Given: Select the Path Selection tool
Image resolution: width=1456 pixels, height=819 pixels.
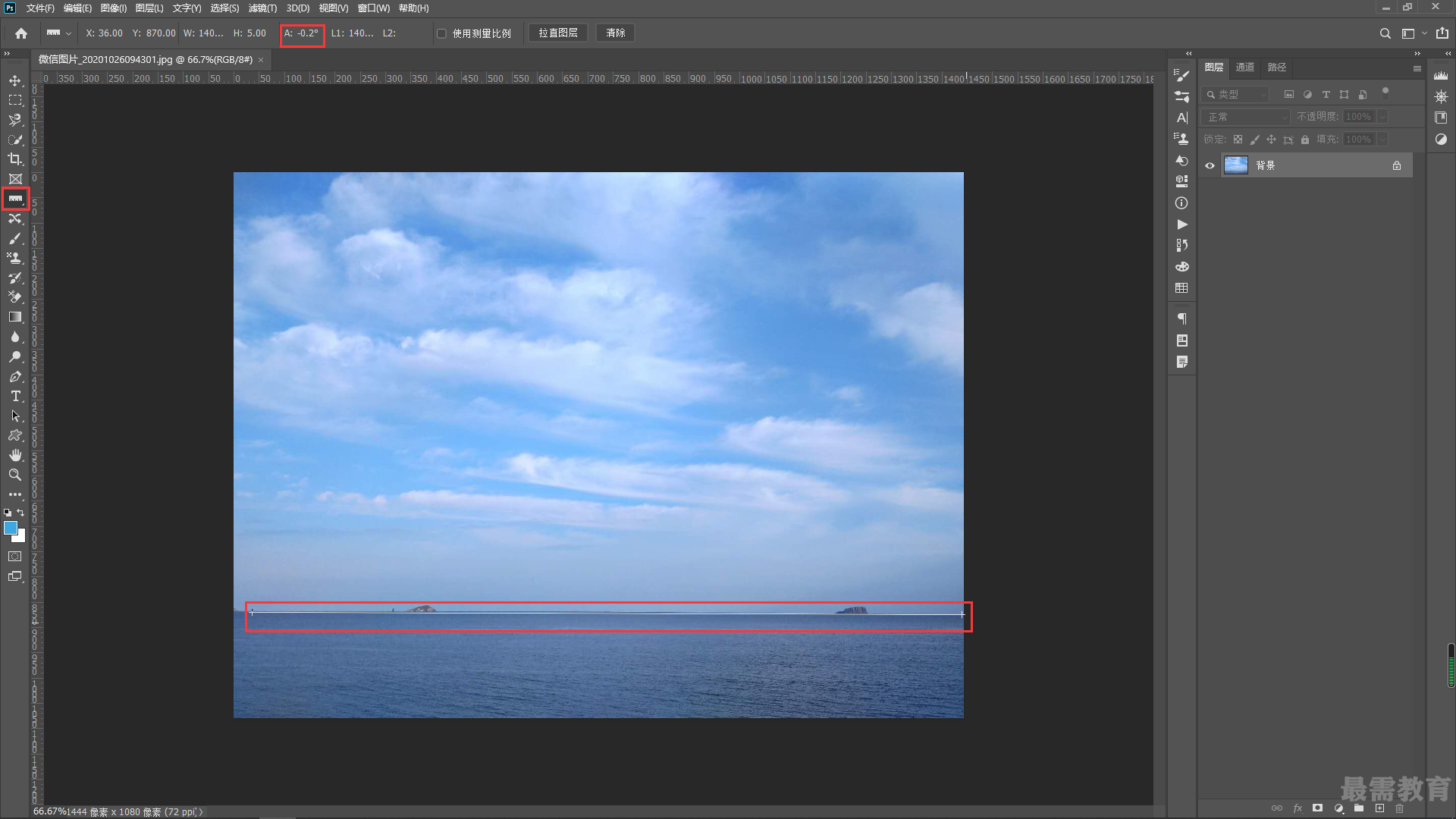Looking at the screenshot, I should [15, 416].
